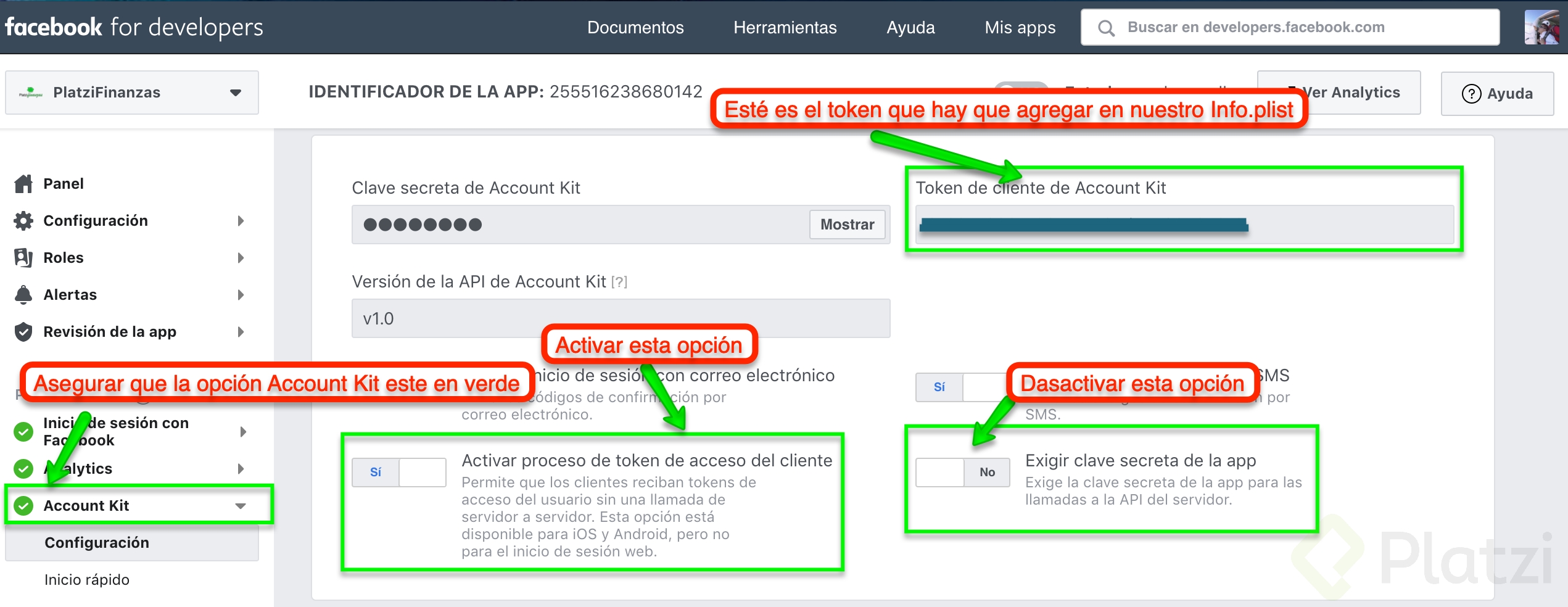Open the Herramientas menu
Screen dimensions: 1568x607
point(785,27)
